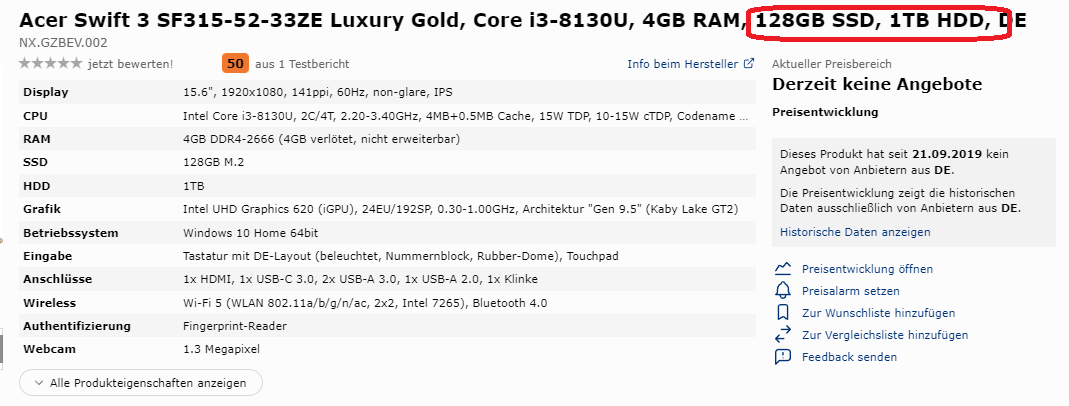Viewport: 1069px width, 406px height.
Task: Click aus 1 Testbericht text
Action: tap(302, 64)
